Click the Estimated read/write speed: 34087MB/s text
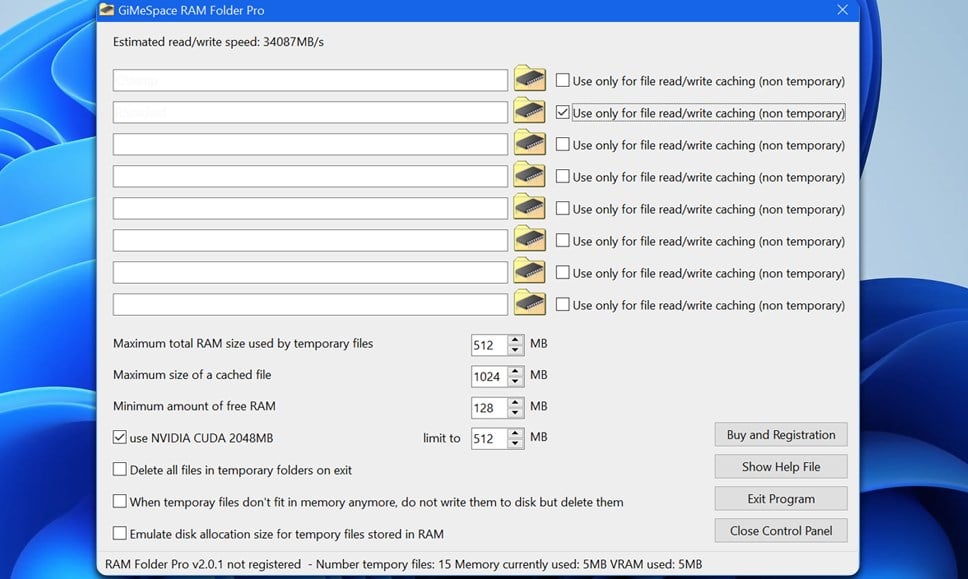The image size is (968, 579). click(x=218, y=42)
